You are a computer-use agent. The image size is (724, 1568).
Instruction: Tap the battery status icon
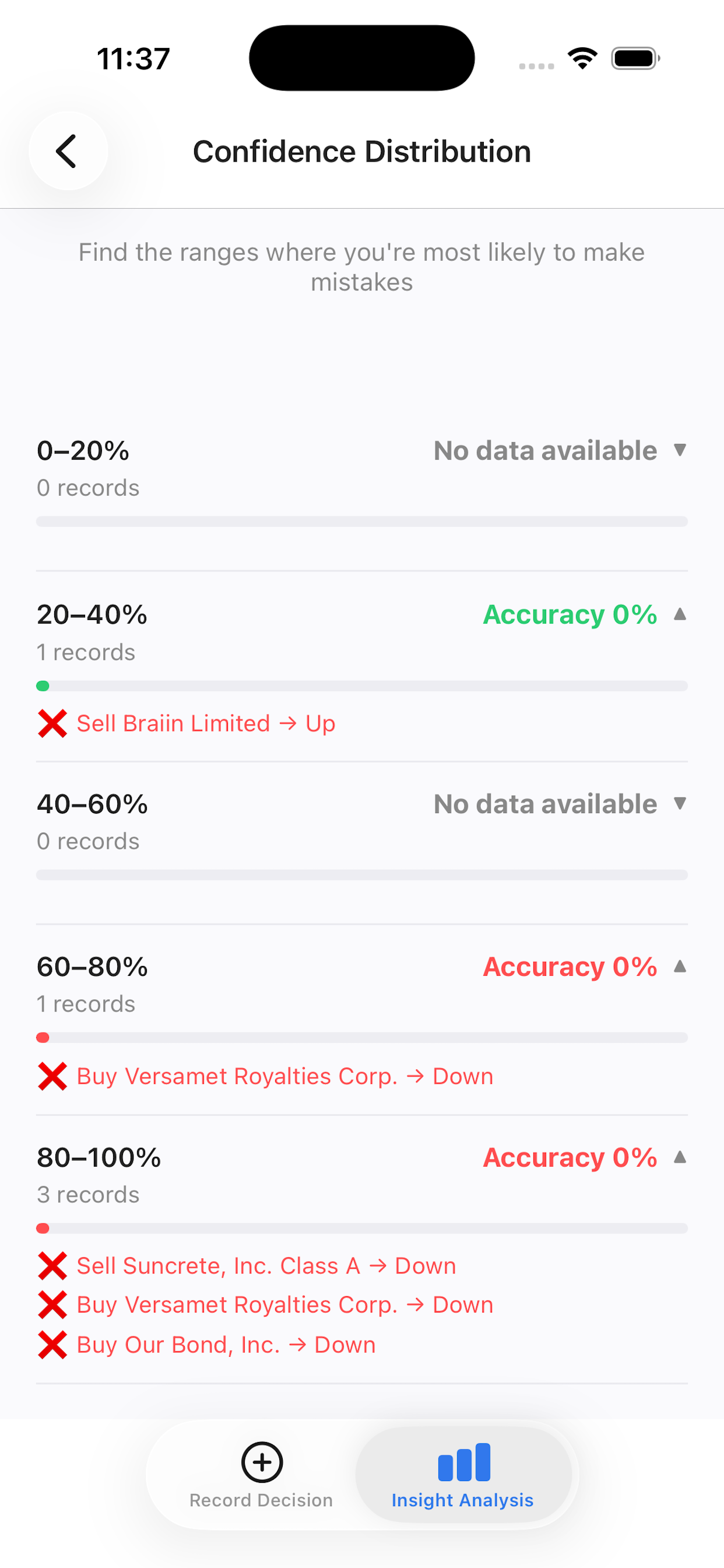tap(635, 58)
